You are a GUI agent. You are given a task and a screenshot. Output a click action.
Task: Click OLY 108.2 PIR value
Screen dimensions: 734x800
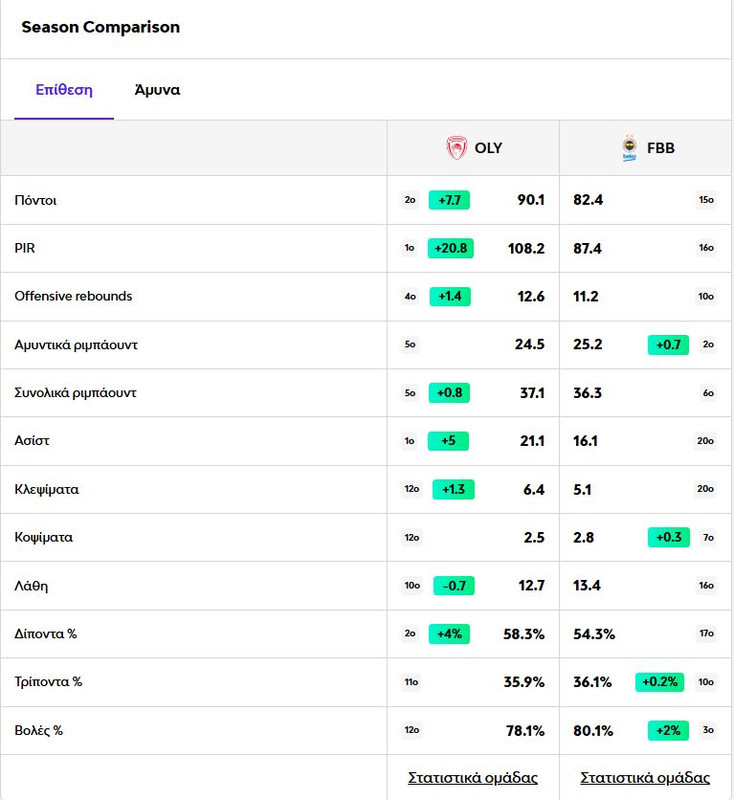[526, 248]
